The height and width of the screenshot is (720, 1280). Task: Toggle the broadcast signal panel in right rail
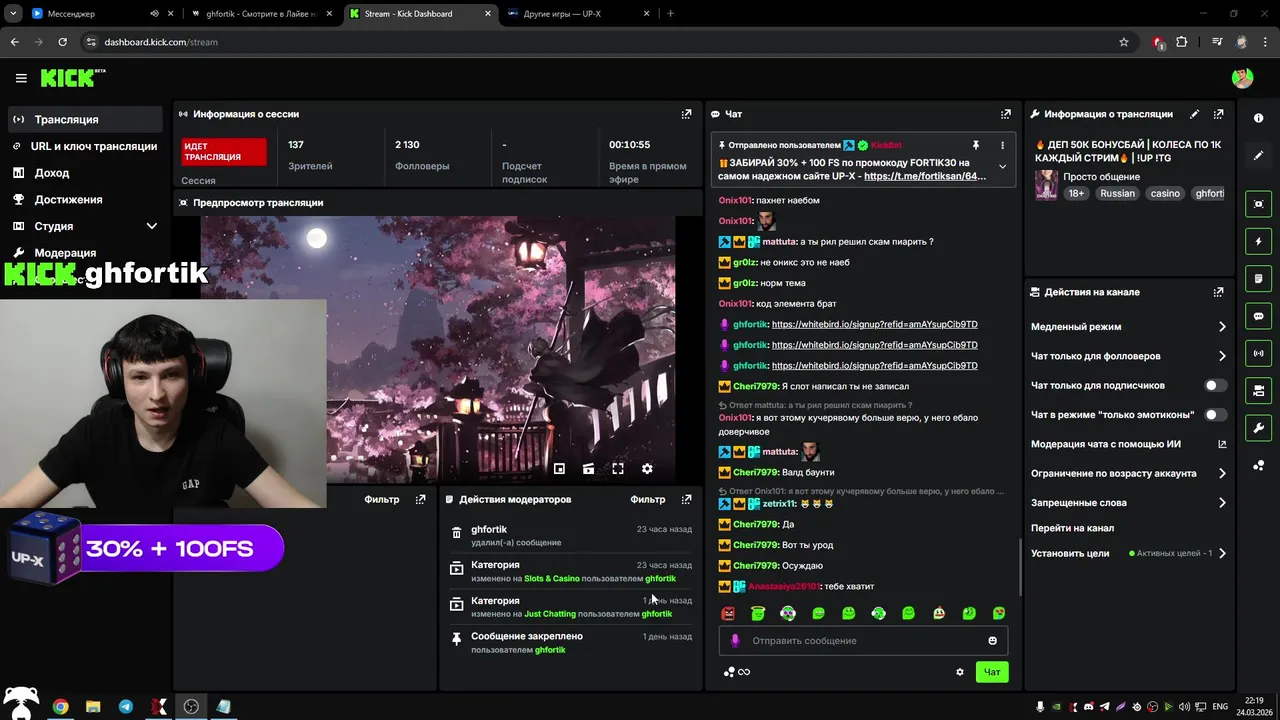[1258, 353]
